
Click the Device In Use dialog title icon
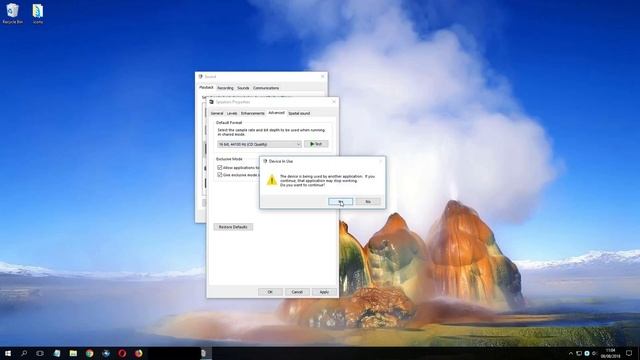tap(265, 161)
